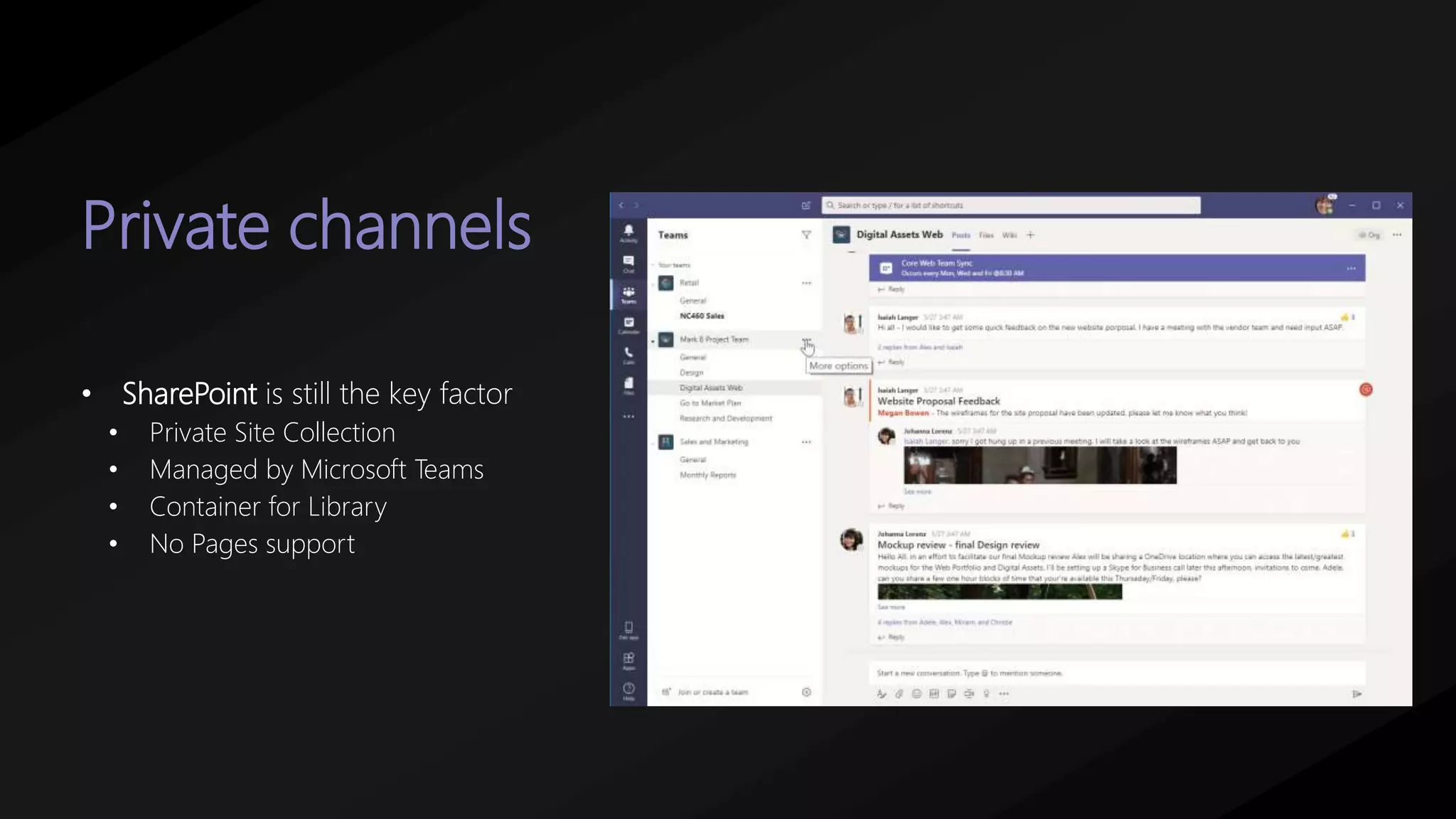The image size is (1456, 819).
Task: Open channel more options ellipsis at top right
Action: pos(1397,235)
